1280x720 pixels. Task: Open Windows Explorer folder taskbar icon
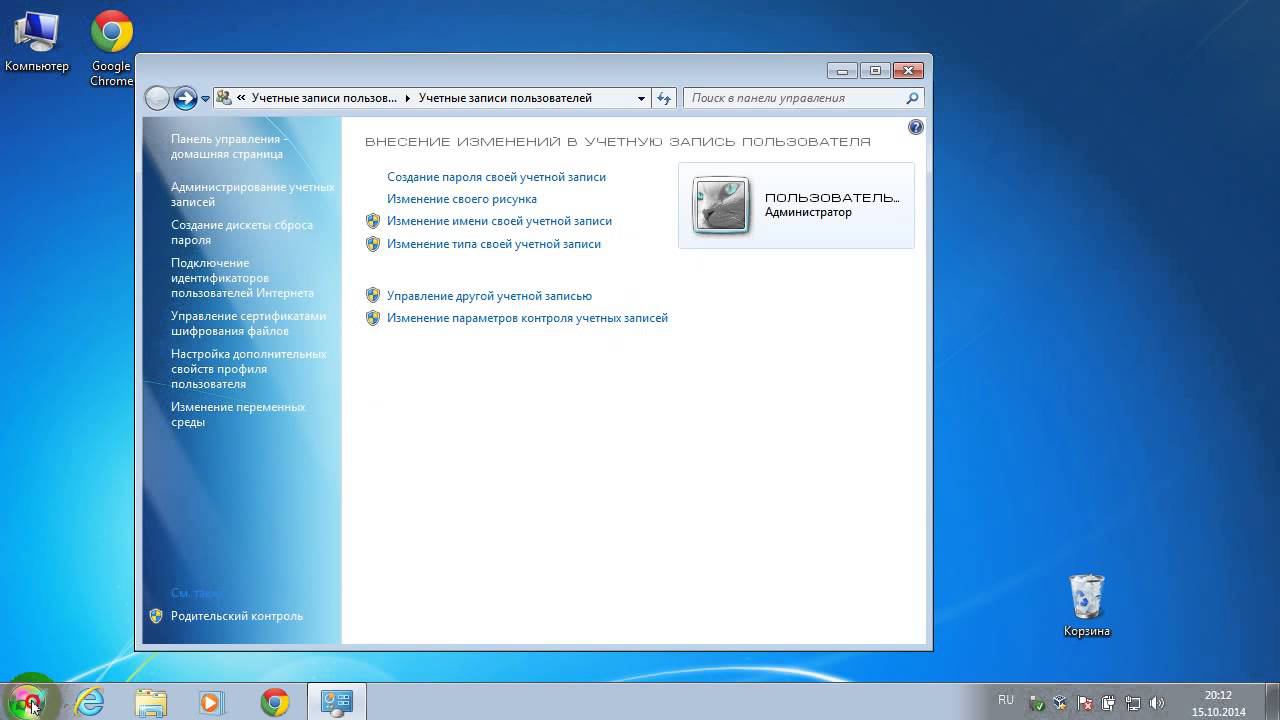click(151, 703)
